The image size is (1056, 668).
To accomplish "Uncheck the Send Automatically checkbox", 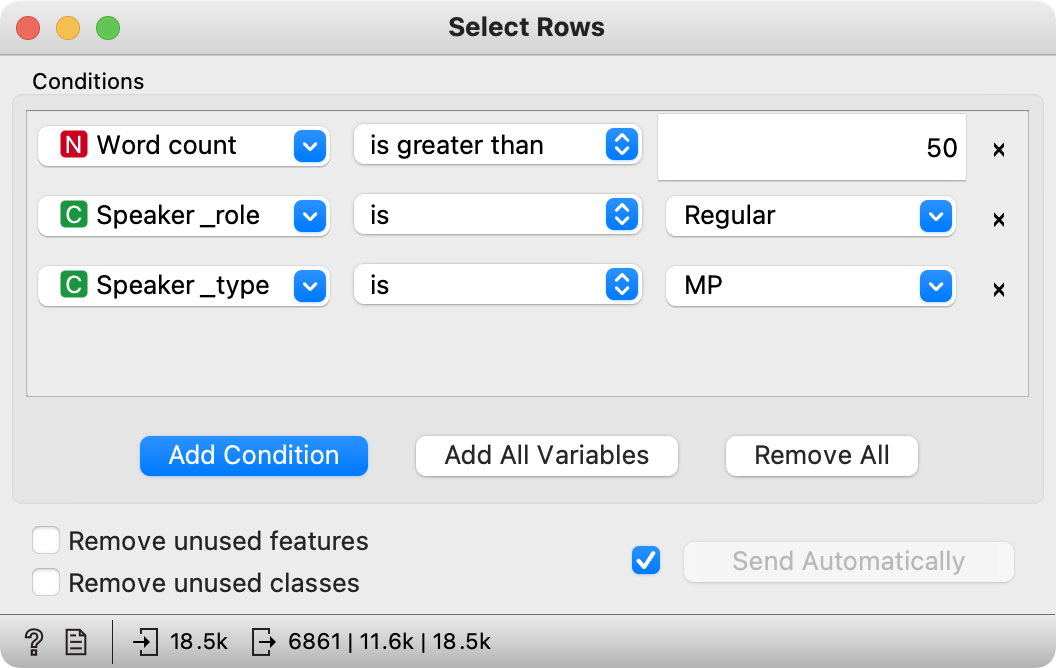I will tap(646, 561).
